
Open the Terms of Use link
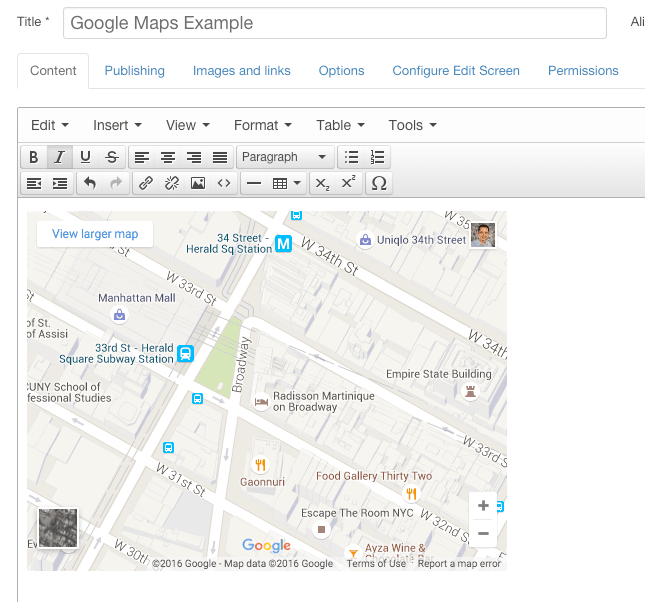376,564
